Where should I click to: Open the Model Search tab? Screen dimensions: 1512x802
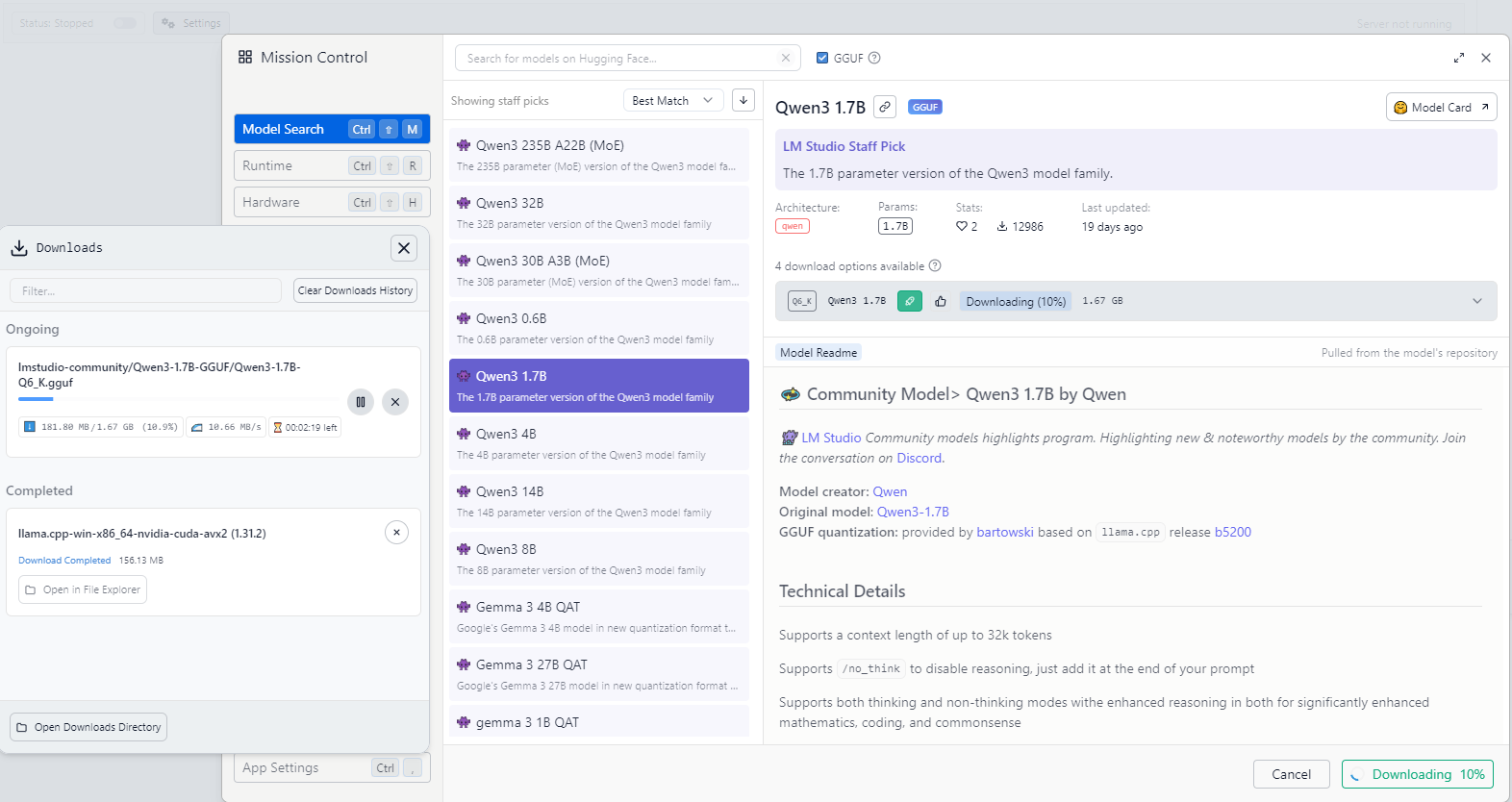(332, 129)
